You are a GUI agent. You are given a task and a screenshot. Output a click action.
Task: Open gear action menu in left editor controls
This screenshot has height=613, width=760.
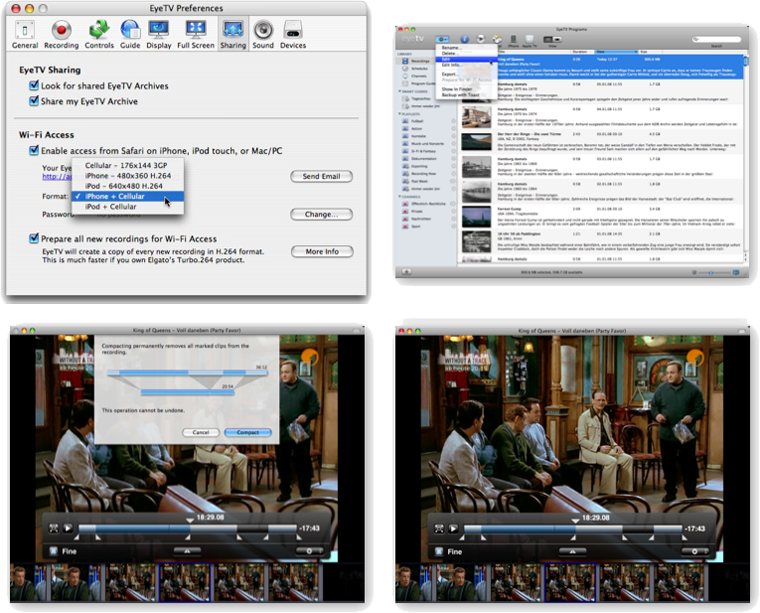tap(309, 551)
